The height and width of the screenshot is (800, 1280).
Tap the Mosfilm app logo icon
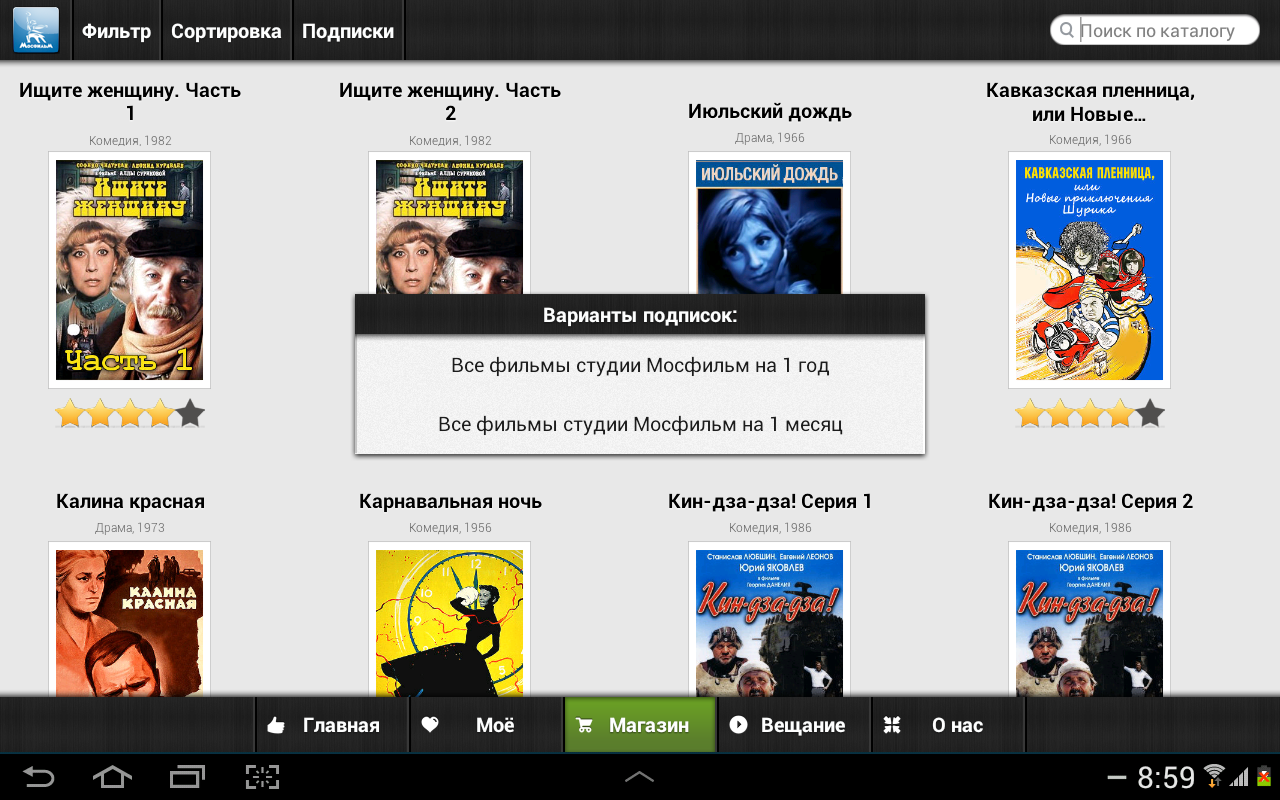pos(35,30)
